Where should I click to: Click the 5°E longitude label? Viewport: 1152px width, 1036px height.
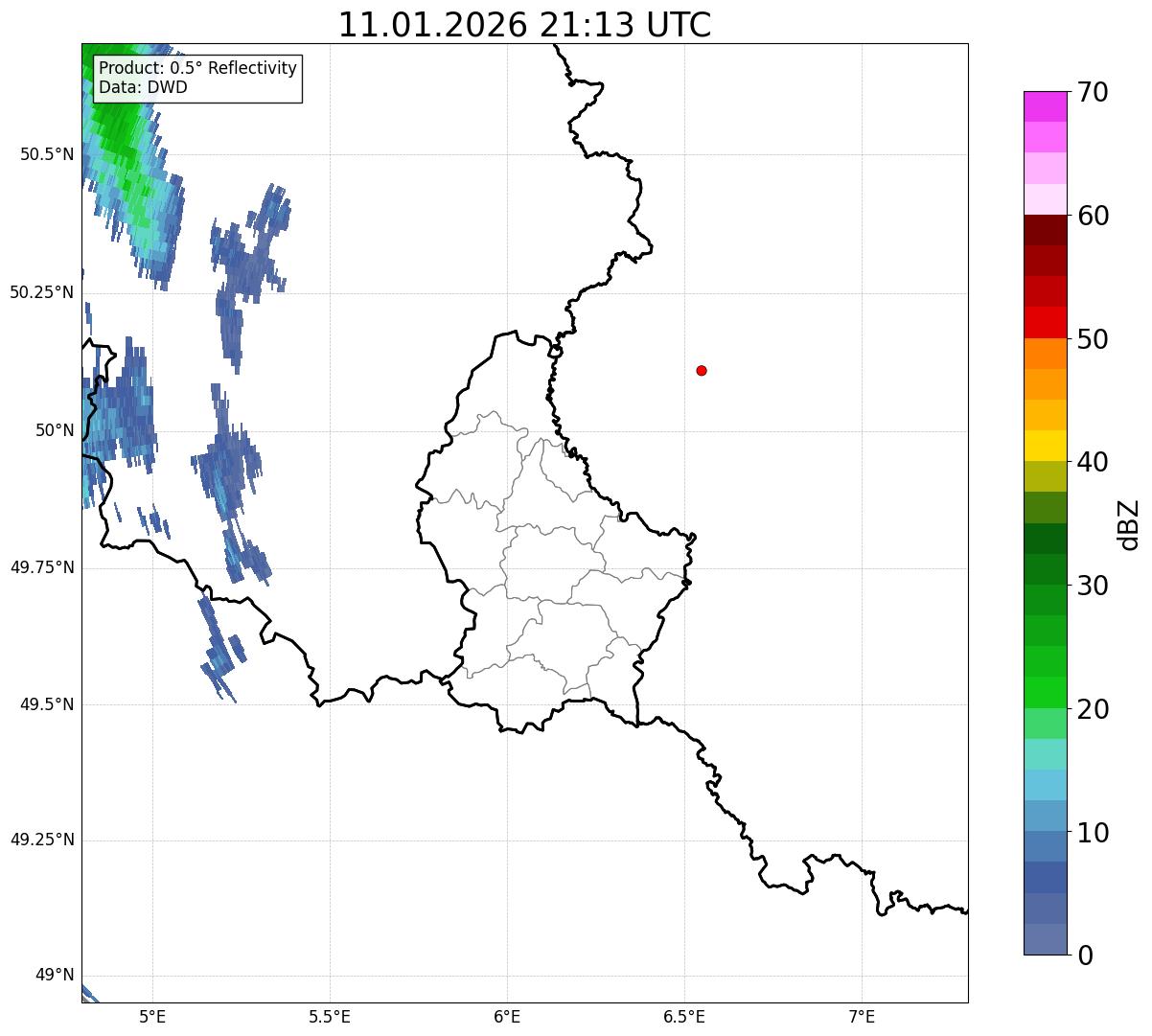[152, 1017]
